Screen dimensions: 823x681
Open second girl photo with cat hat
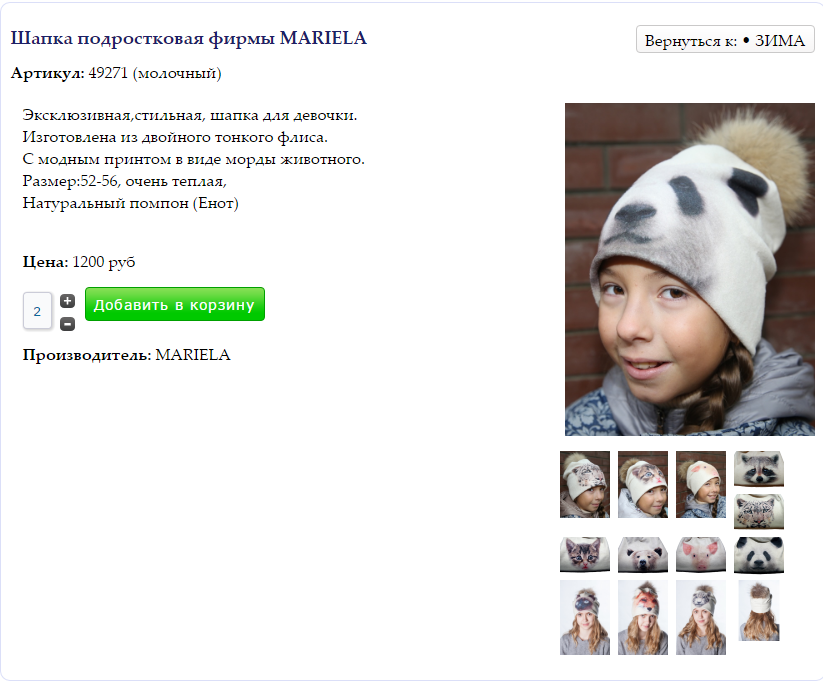point(642,484)
